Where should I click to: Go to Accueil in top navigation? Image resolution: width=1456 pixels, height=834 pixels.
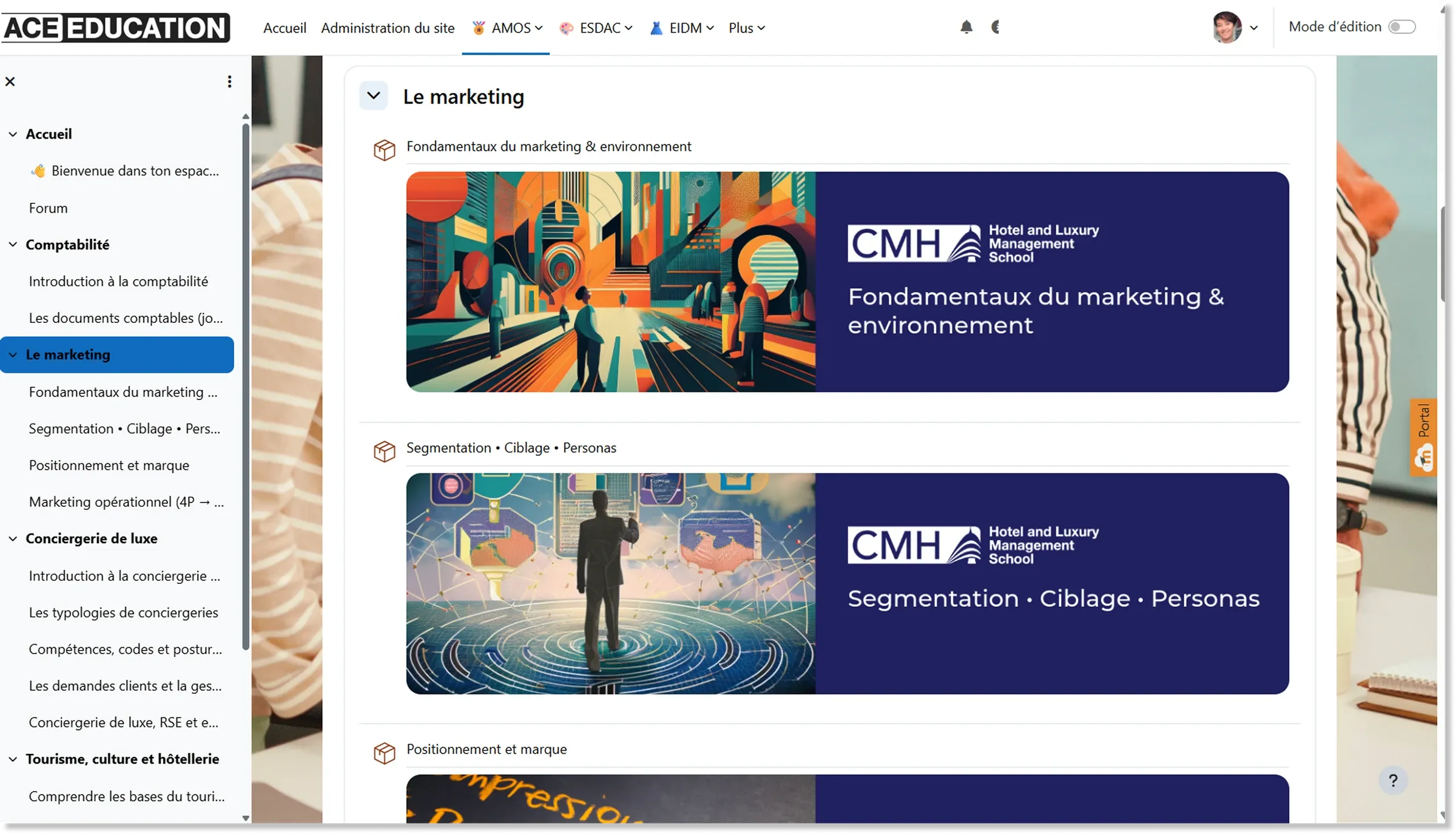tap(285, 28)
